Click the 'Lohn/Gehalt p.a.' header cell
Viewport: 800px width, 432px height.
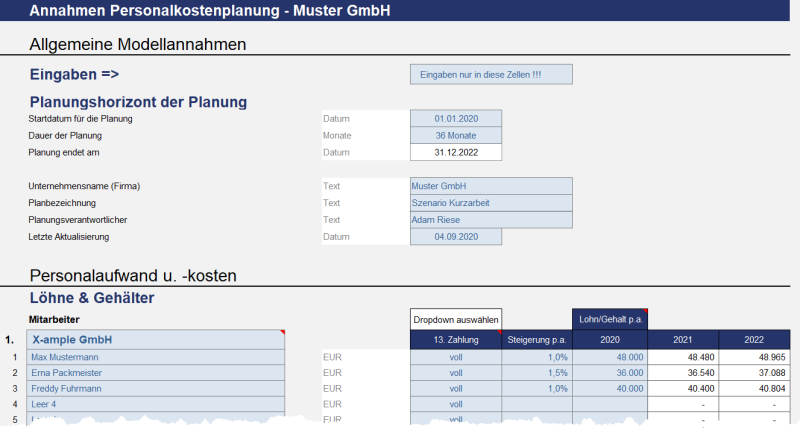pos(610,319)
